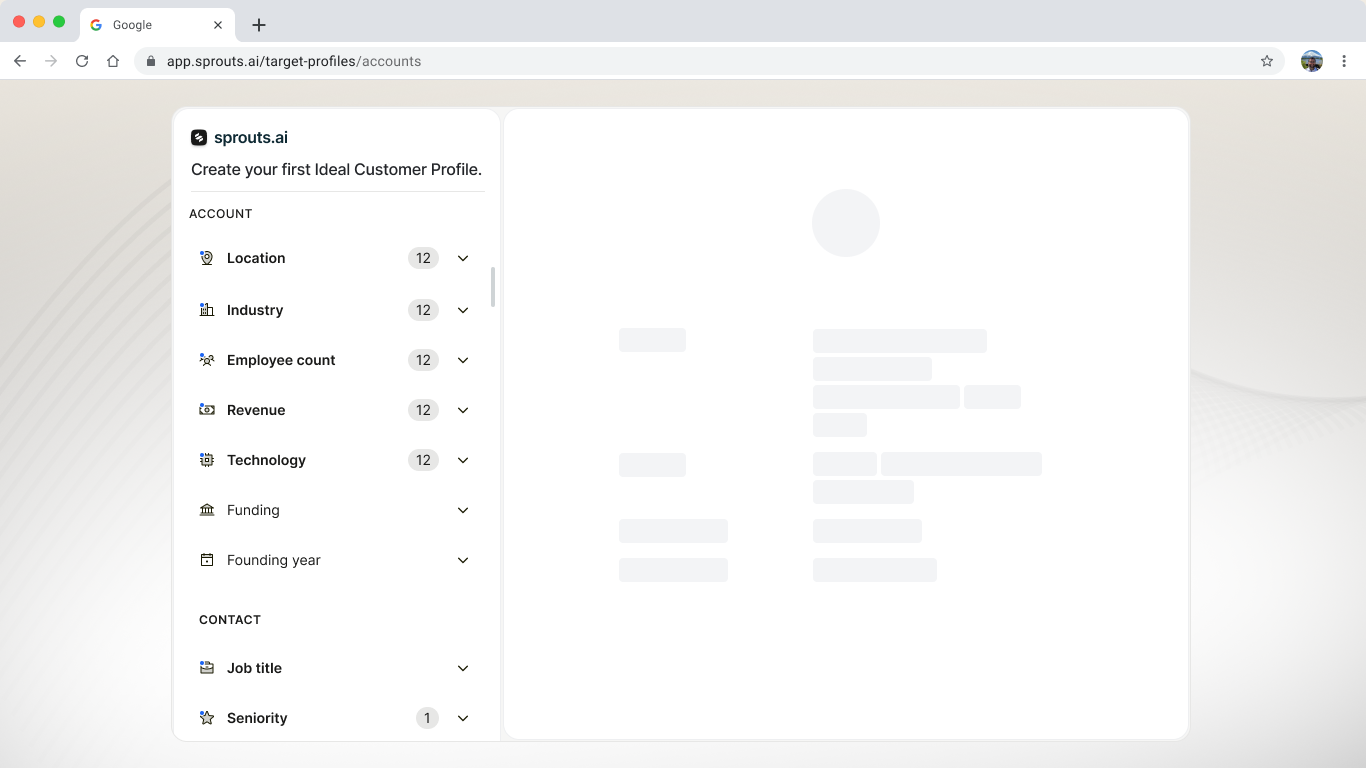This screenshot has height=768, width=1366.
Task: Open the browser home page icon
Action: click(113, 61)
